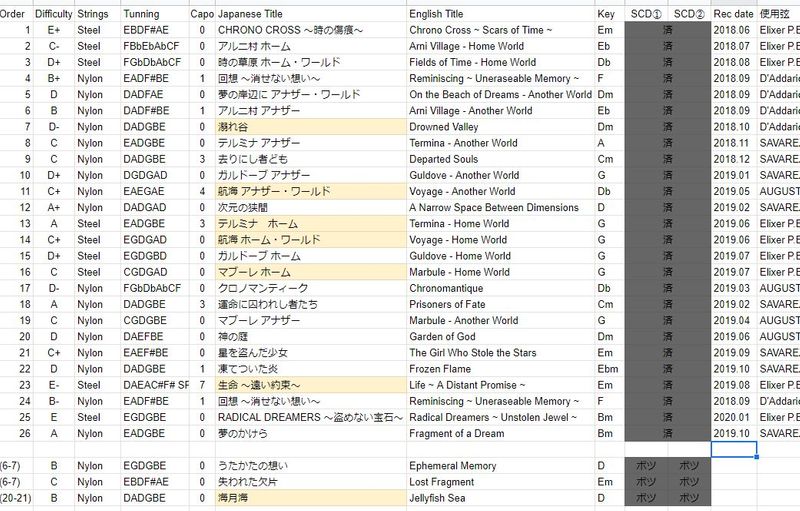
Task: Click the "Rec date" column header
Action: pyautogui.click(x=734, y=15)
